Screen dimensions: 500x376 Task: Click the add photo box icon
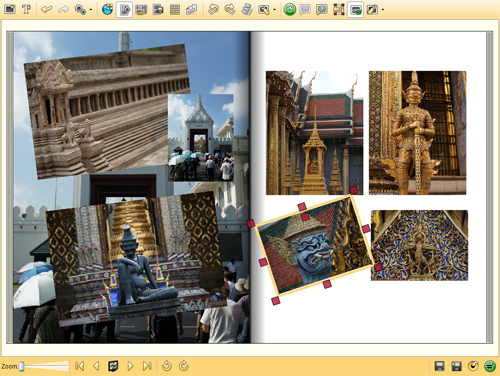coord(10,9)
